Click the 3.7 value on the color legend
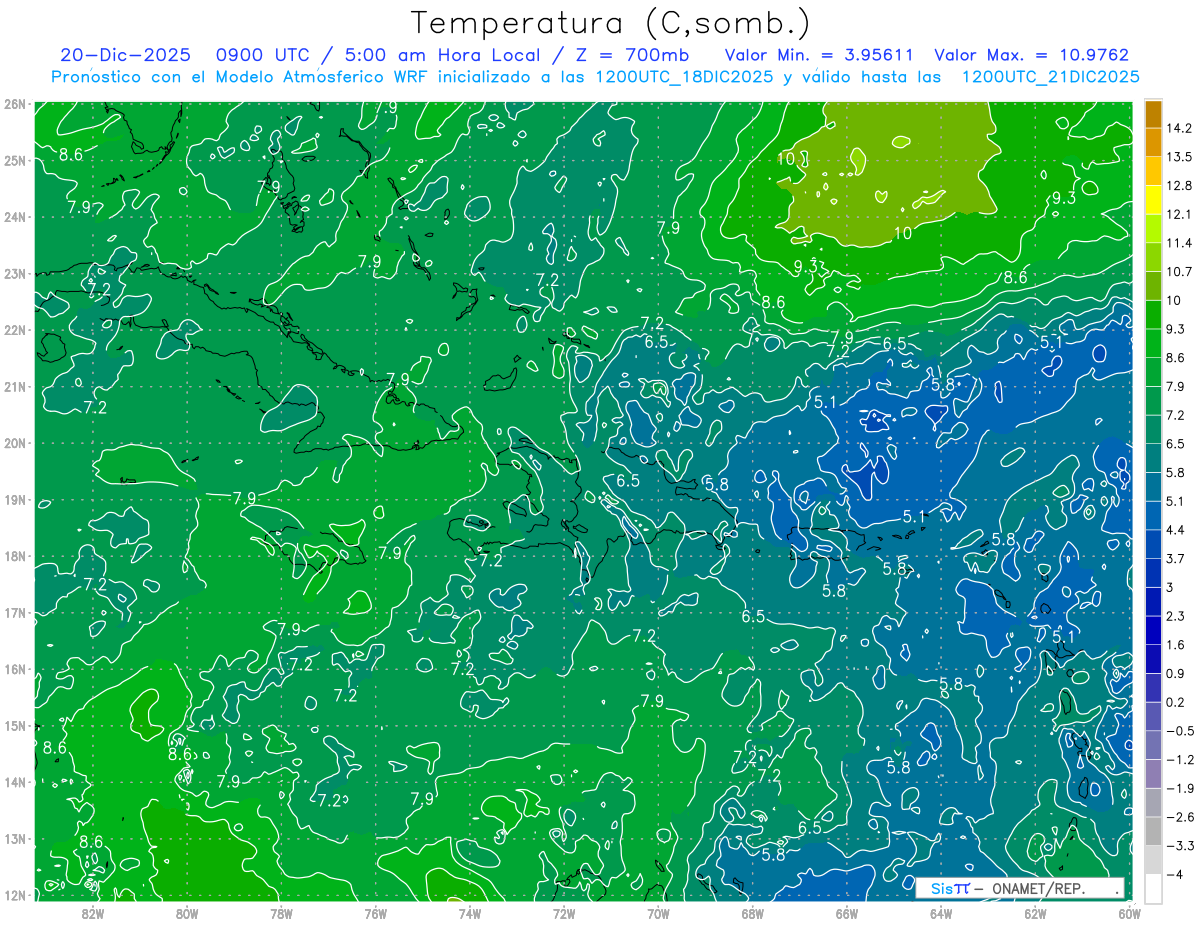This screenshot has width=1200, height=927. (1177, 559)
